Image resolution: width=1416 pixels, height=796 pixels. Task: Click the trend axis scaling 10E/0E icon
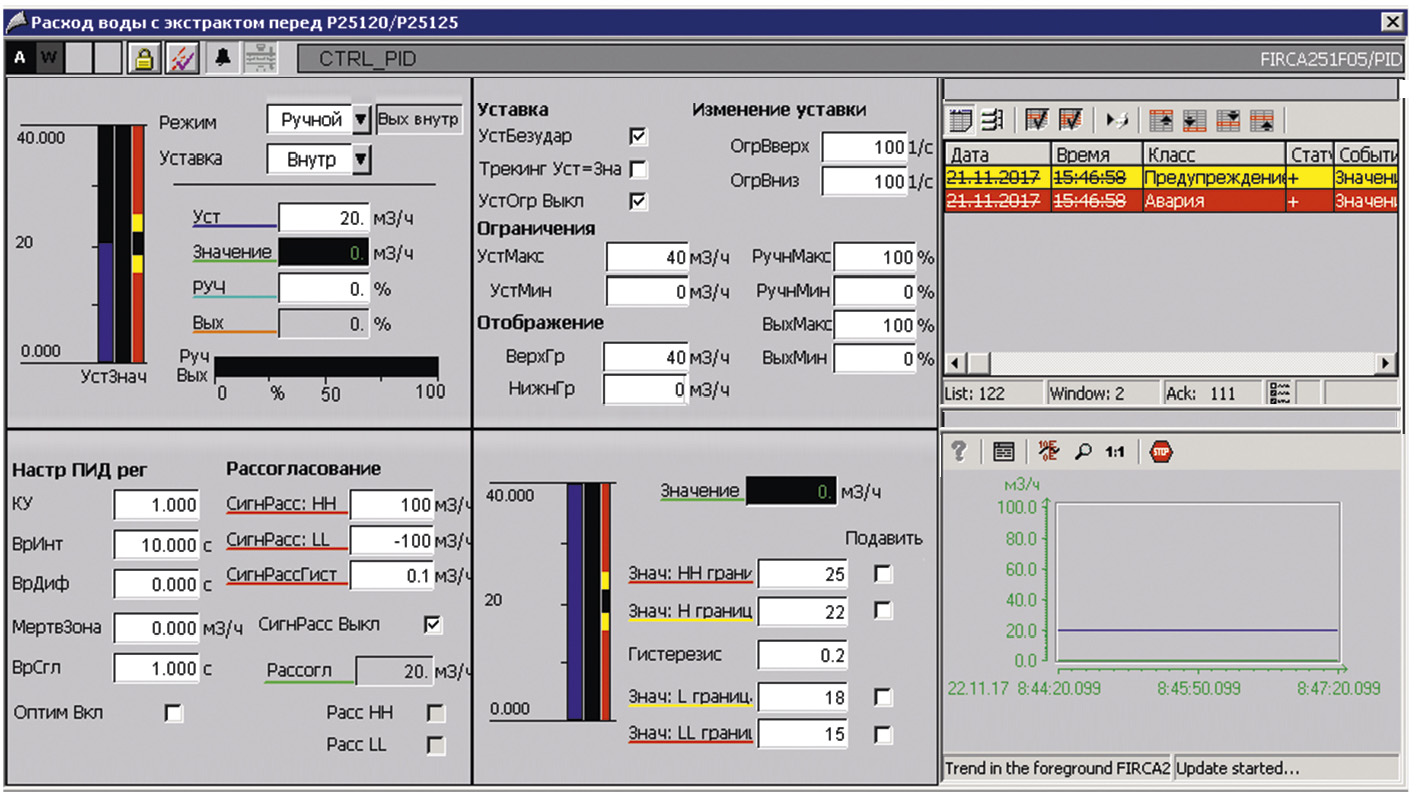coord(1048,452)
